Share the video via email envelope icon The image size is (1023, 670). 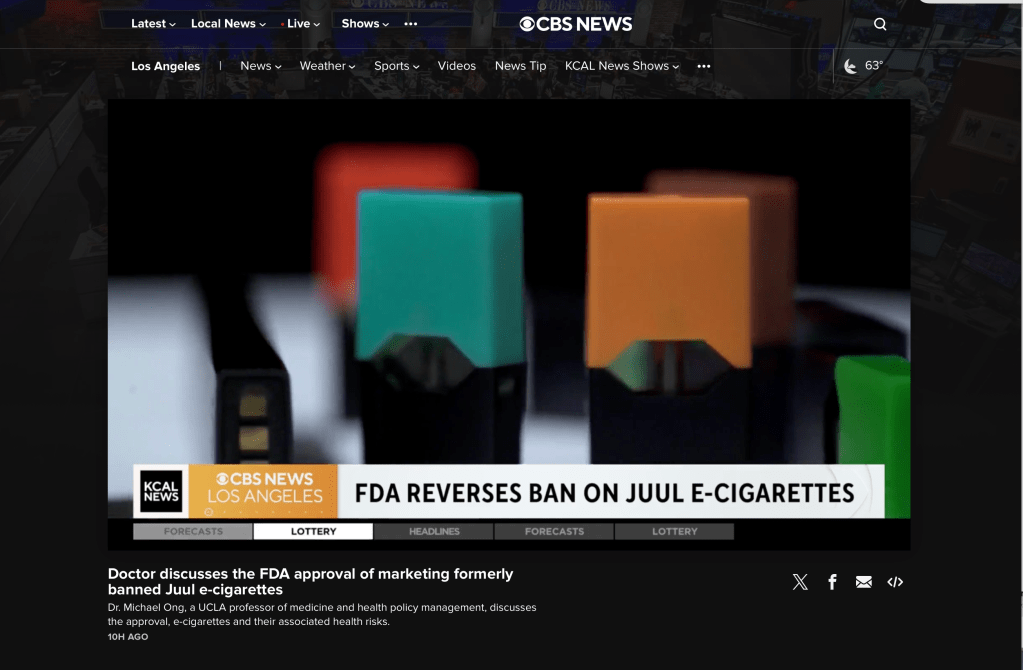[x=864, y=582]
